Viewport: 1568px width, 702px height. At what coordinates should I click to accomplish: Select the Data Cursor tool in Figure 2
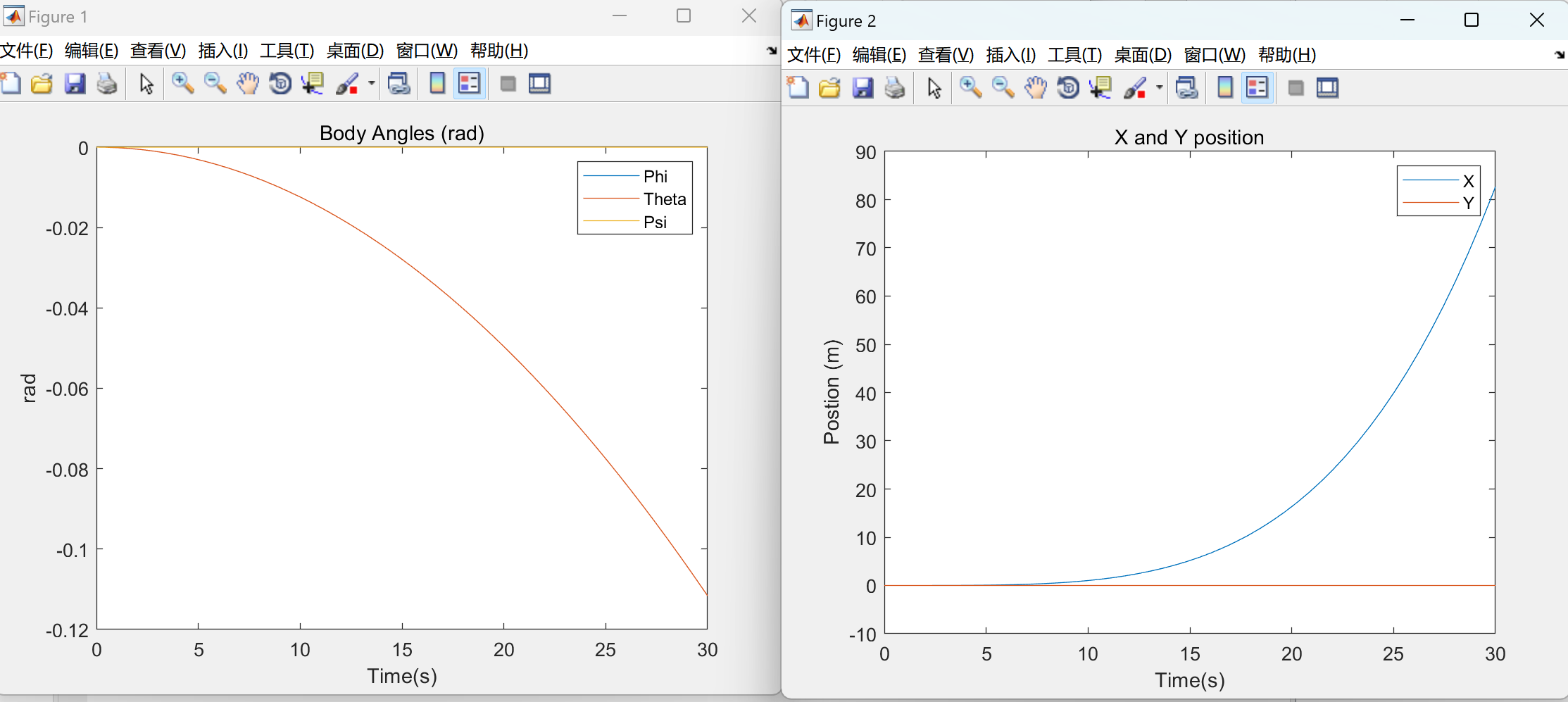(x=1100, y=87)
